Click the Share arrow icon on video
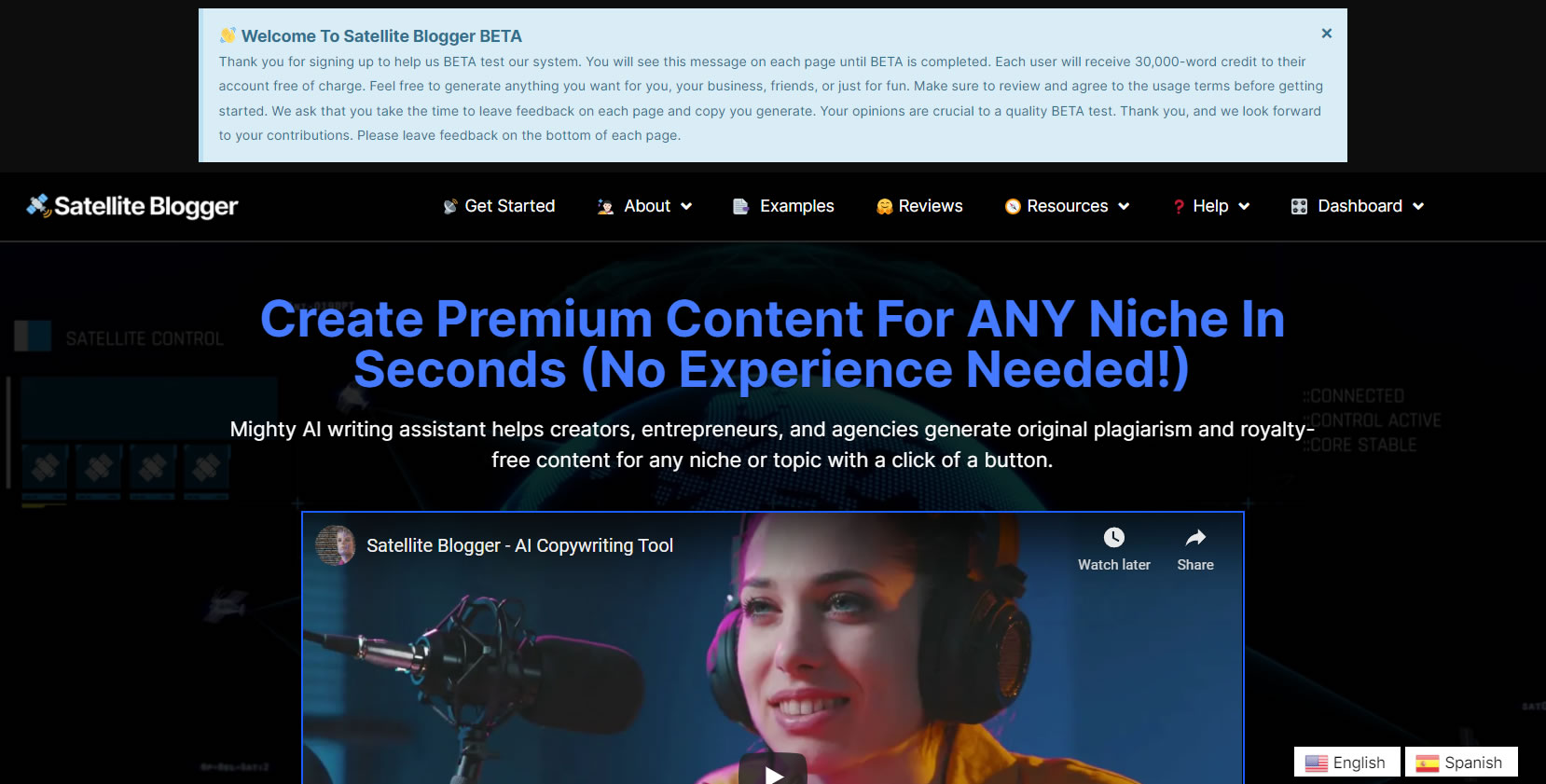Viewport: 1546px width, 784px height. [1195, 537]
